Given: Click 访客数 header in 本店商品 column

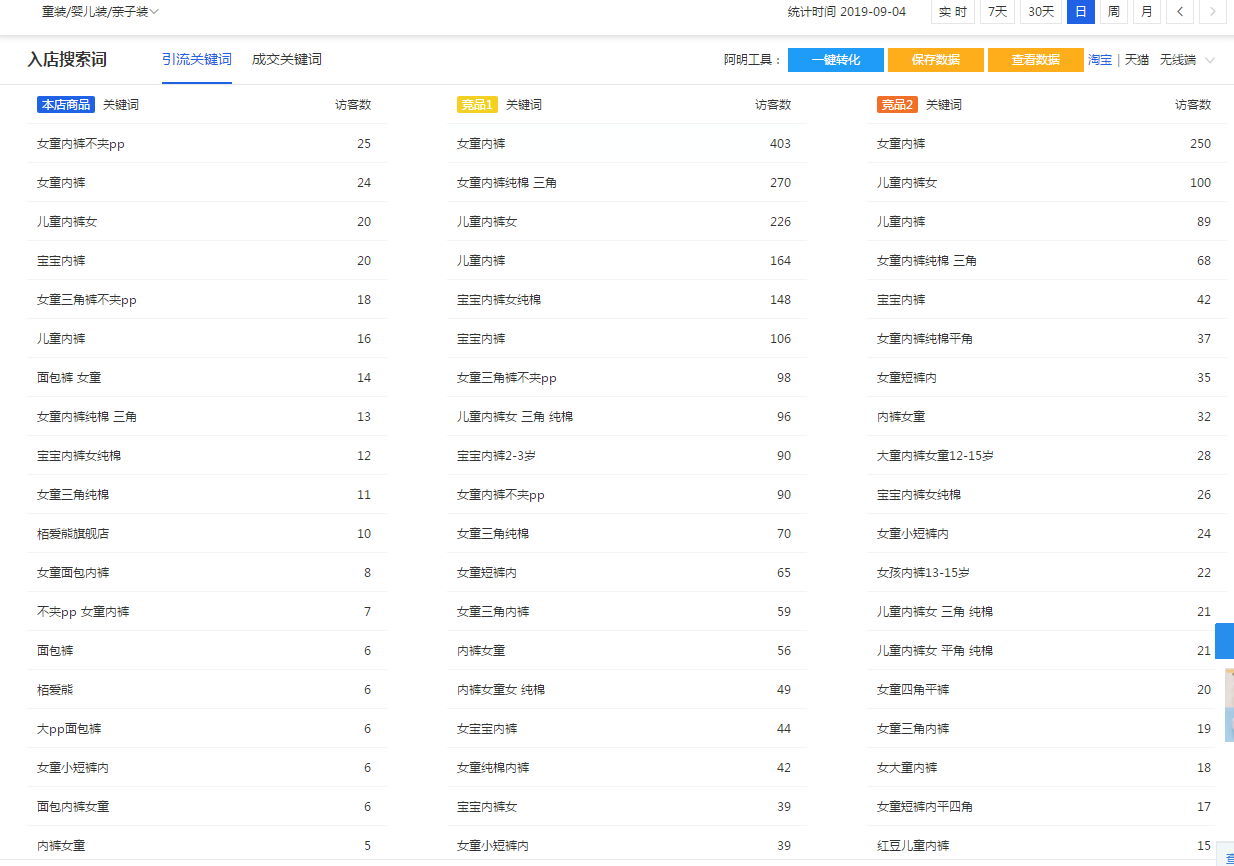Looking at the screenshot, I should tap(353, 104).
